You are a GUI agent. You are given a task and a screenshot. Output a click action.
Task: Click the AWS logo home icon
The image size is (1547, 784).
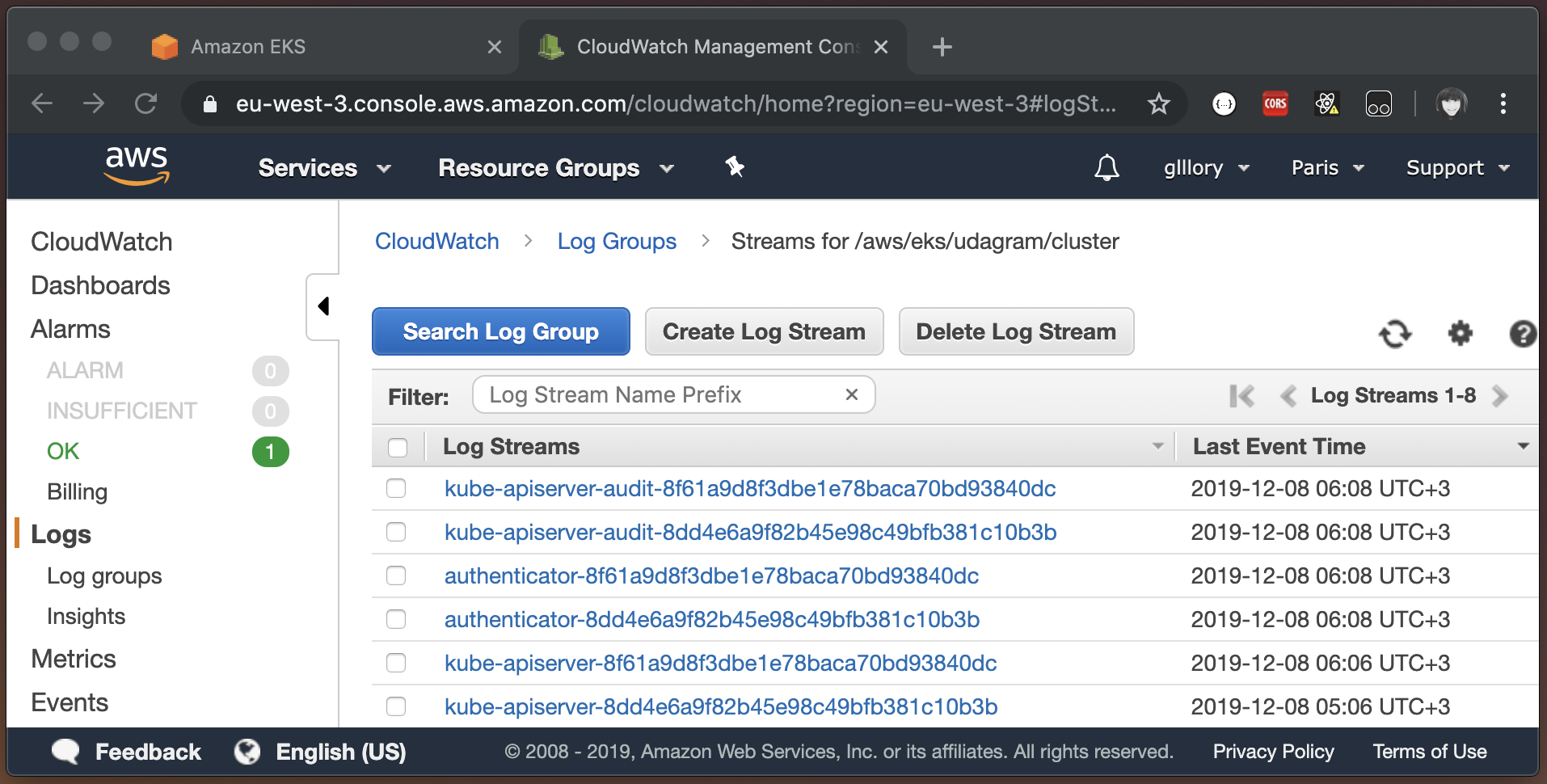[137, 166]
